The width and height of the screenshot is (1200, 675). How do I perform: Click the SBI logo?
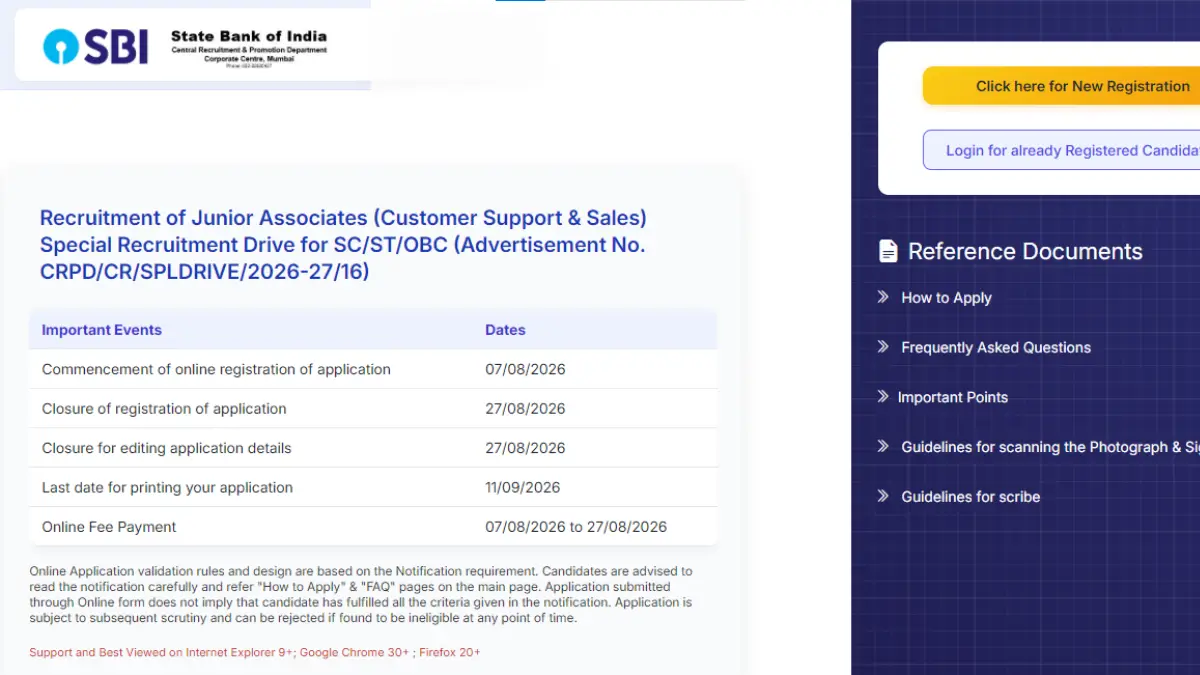coord(96,46)
